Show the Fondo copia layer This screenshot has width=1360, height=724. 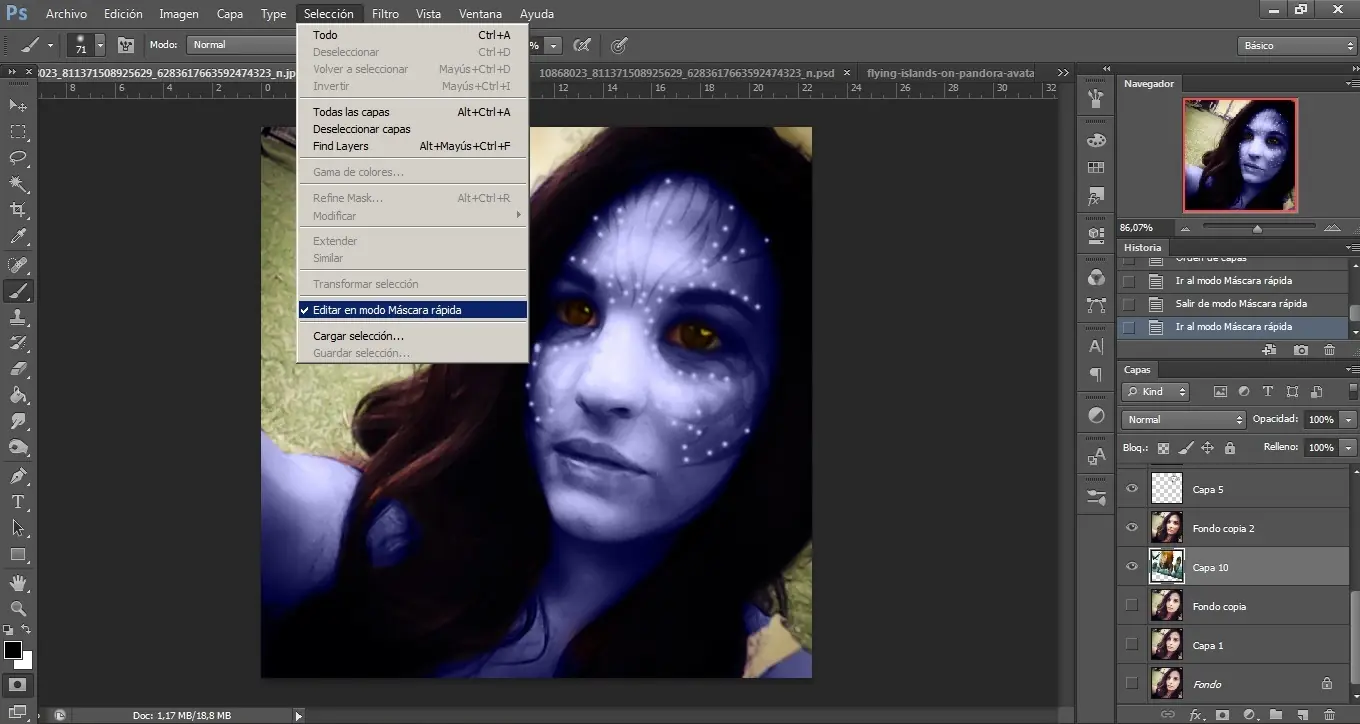tap(1132, 605)
